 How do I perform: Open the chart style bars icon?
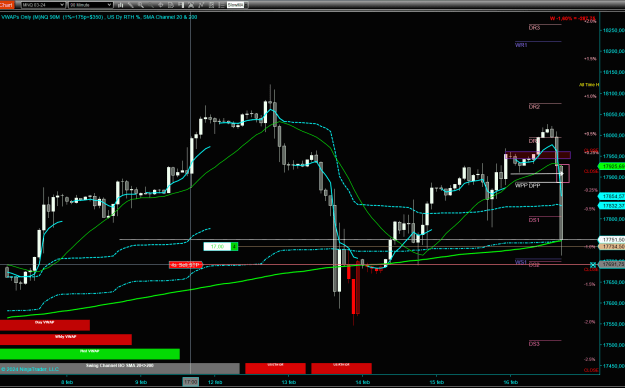point(120,5)
